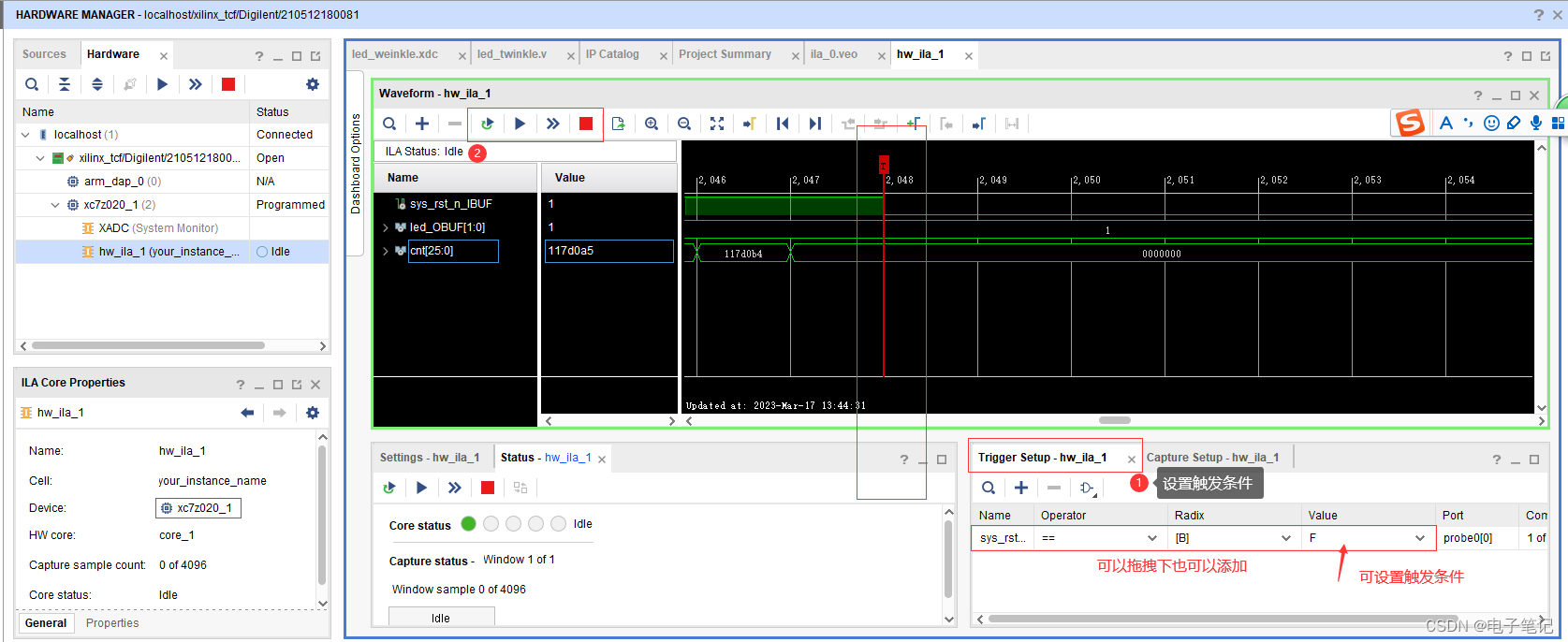Select Properties tab in ILA Core Properties

coord(112,623)
